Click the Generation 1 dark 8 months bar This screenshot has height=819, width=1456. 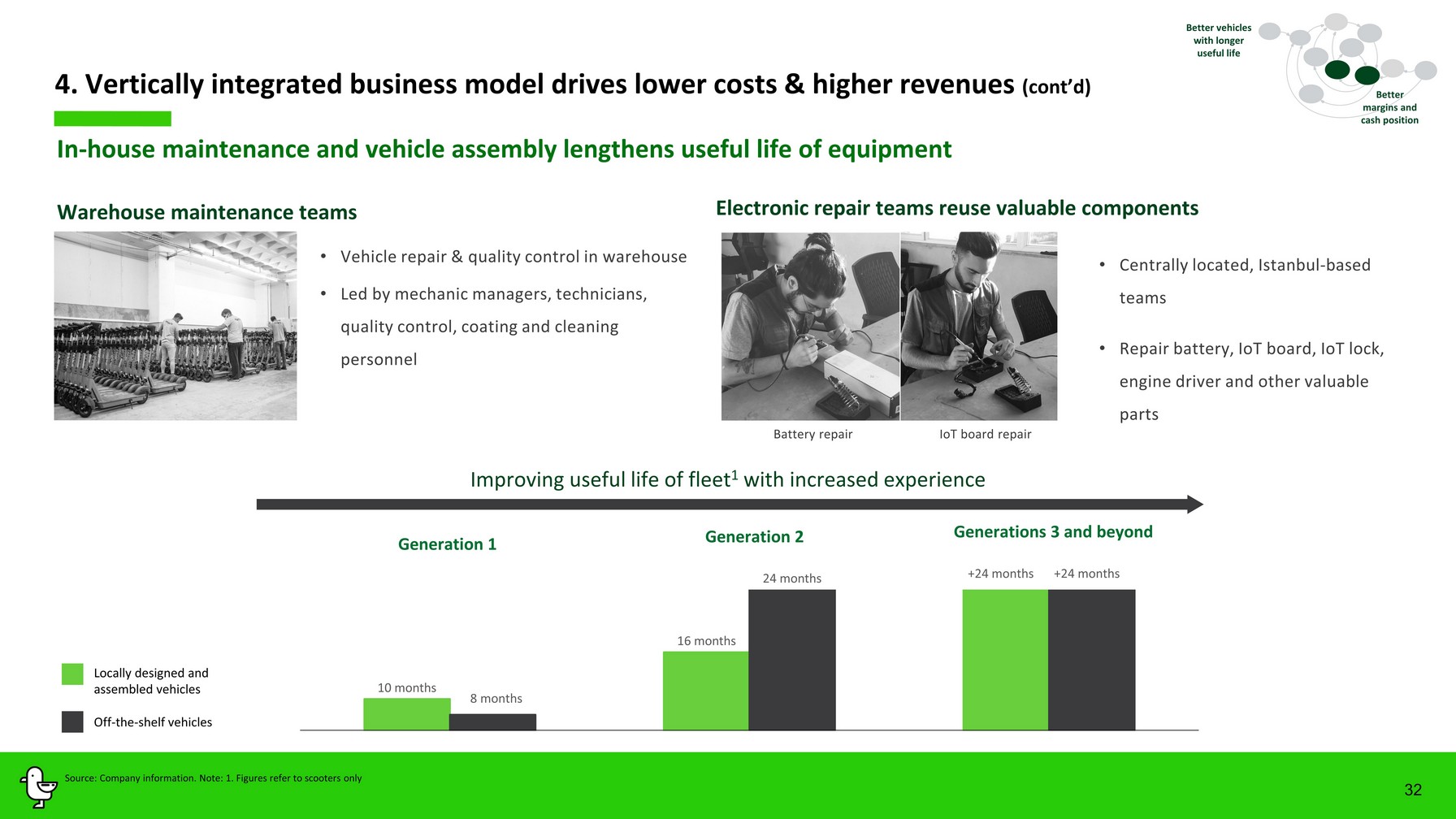point(492,721)
